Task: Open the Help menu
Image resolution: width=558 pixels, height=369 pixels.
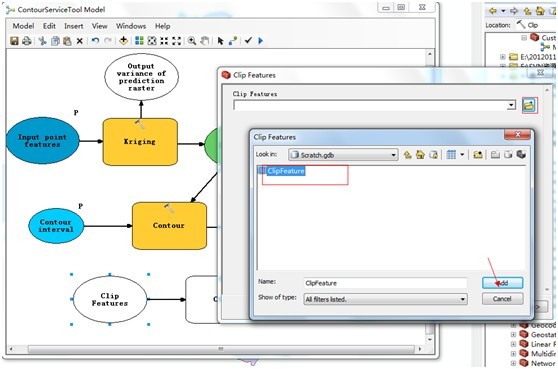Action: [x=162, y=26]
